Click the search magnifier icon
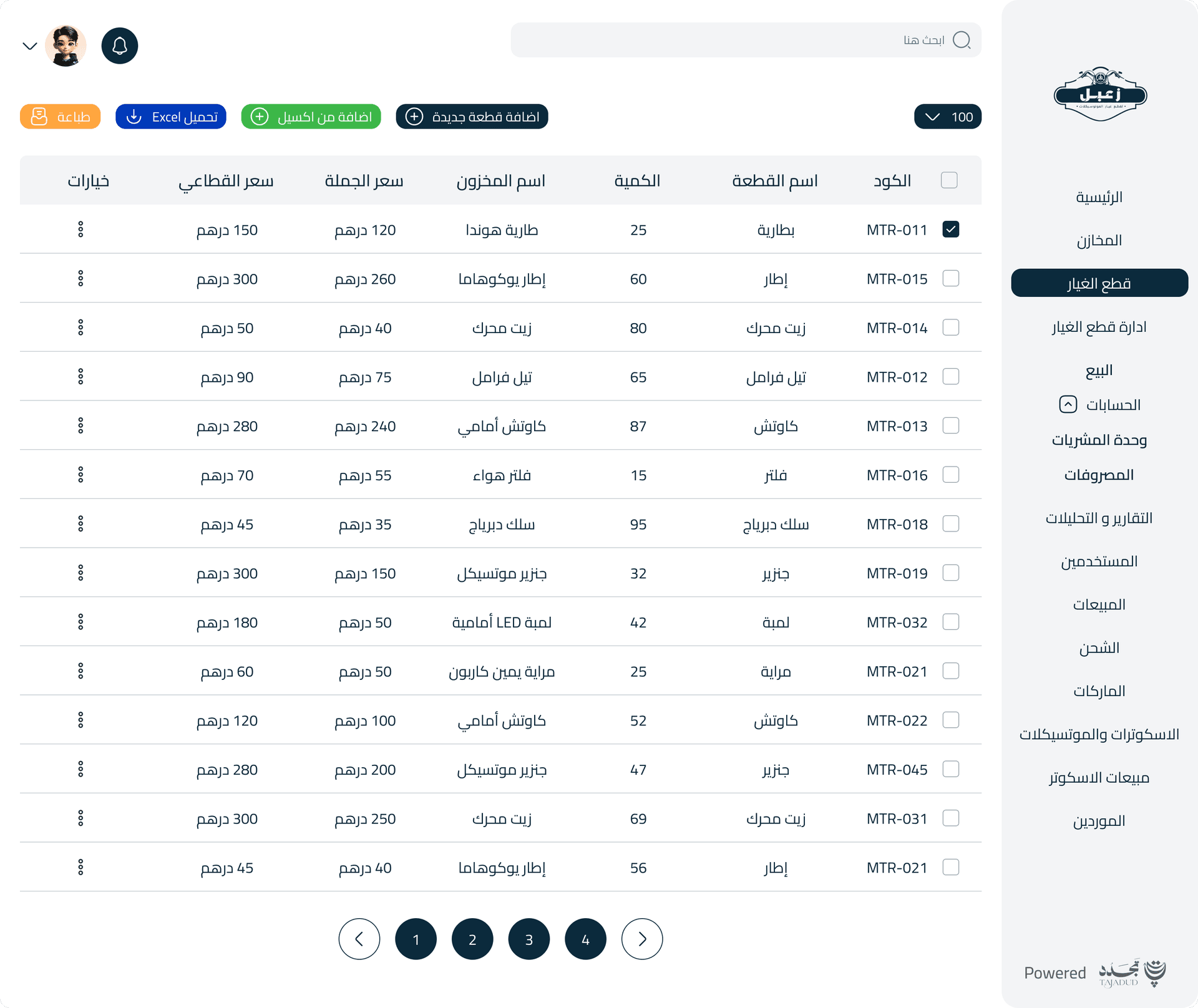 tap(963, 40)
